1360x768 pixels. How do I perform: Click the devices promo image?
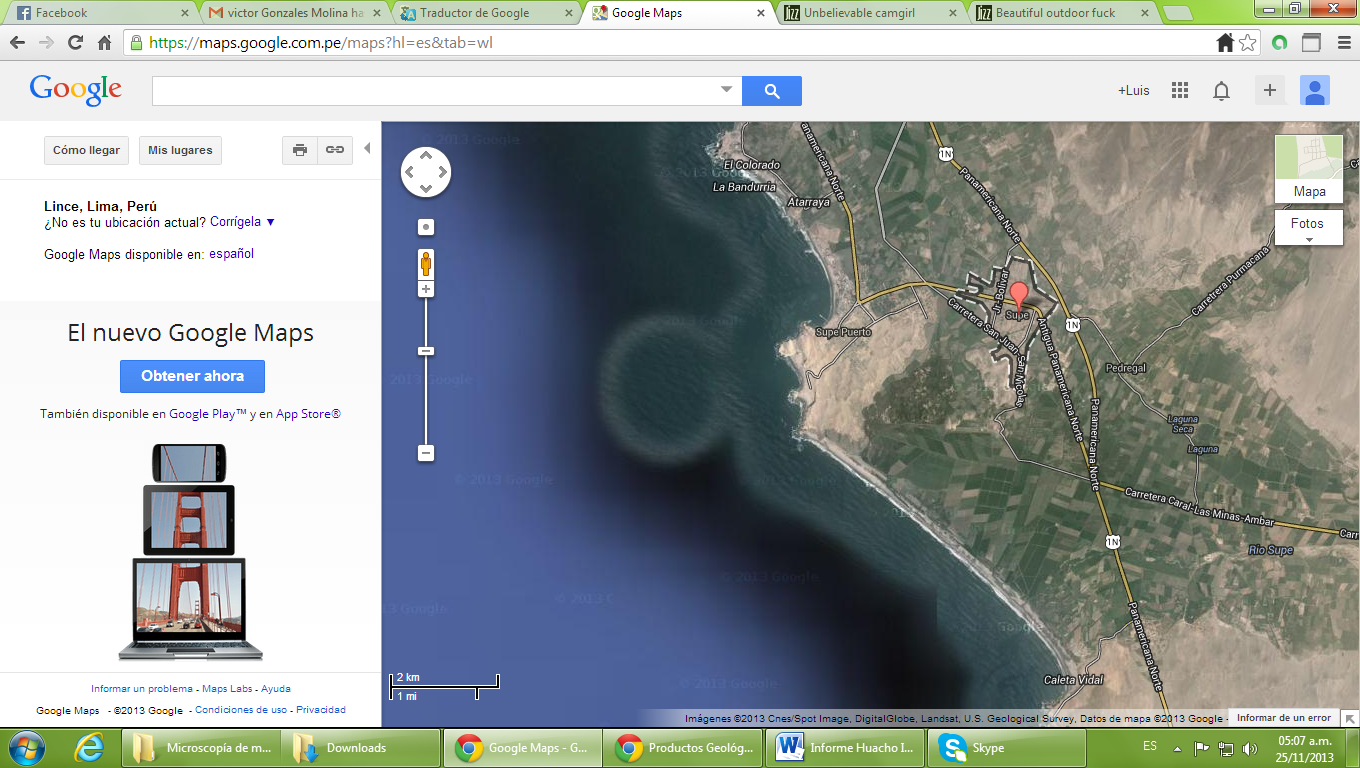193,552
